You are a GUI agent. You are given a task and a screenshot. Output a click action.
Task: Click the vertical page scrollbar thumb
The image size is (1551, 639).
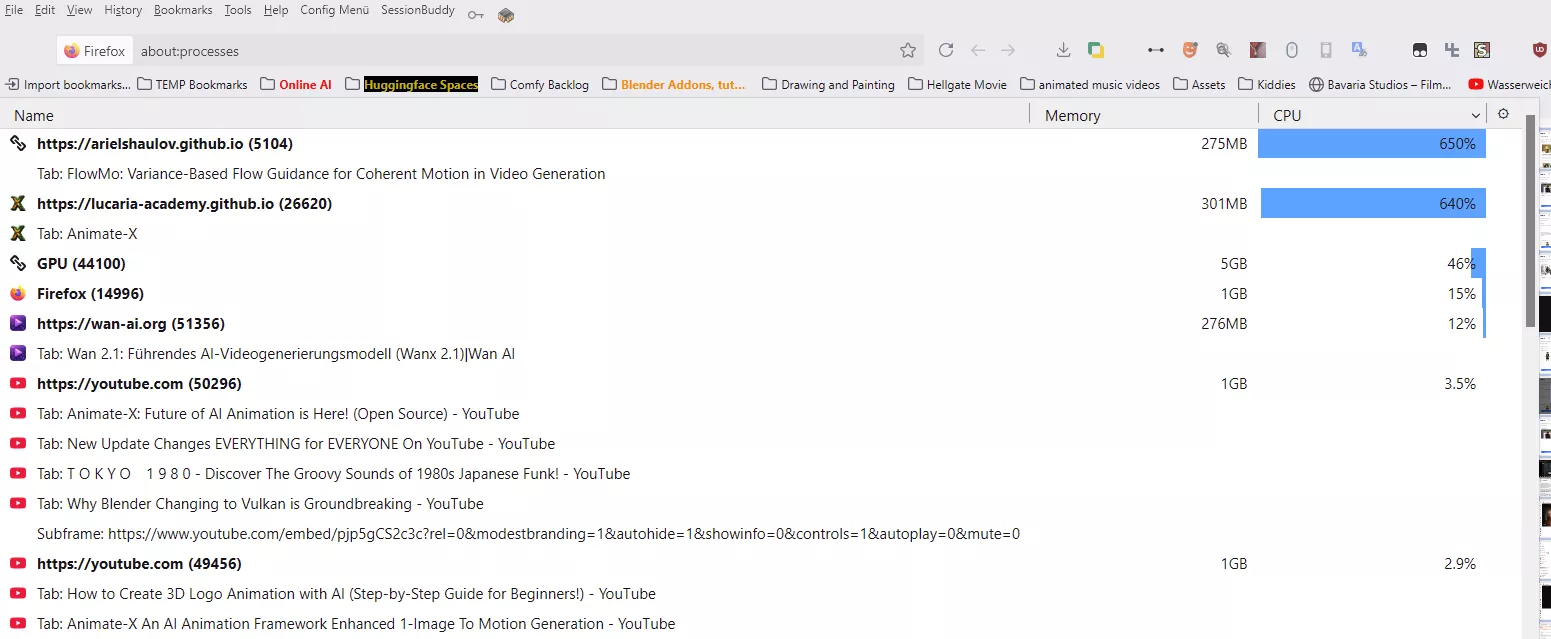tap(1530, 220)
